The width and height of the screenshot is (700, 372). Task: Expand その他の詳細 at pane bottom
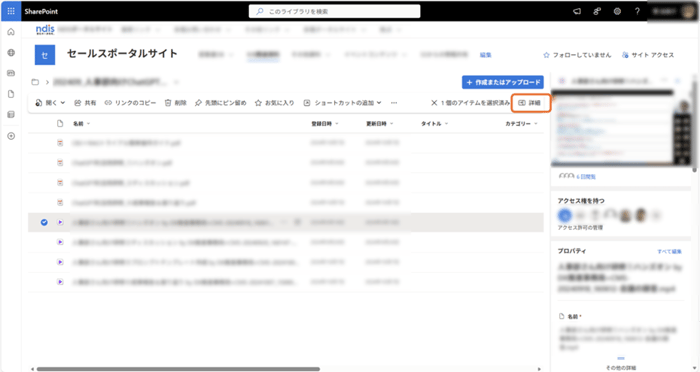[621, 368]
